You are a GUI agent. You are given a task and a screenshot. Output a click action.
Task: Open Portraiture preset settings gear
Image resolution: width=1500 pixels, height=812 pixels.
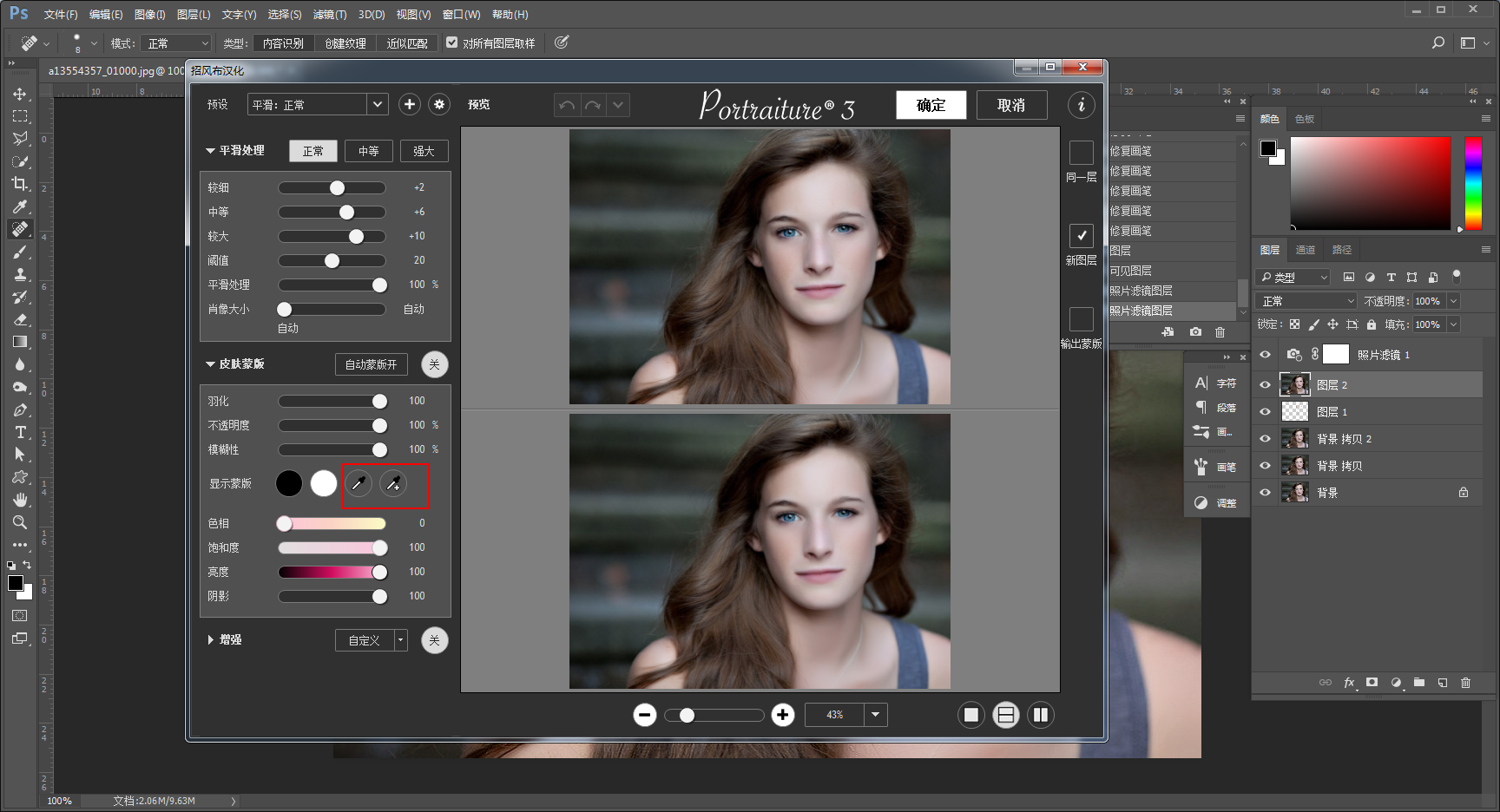point(439,105)
